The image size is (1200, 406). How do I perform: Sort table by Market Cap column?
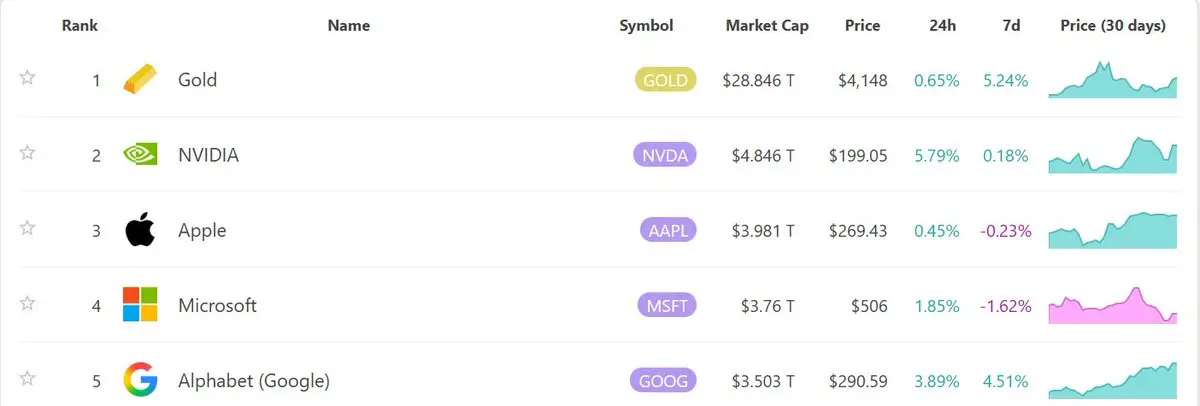(x=767, y=26)
